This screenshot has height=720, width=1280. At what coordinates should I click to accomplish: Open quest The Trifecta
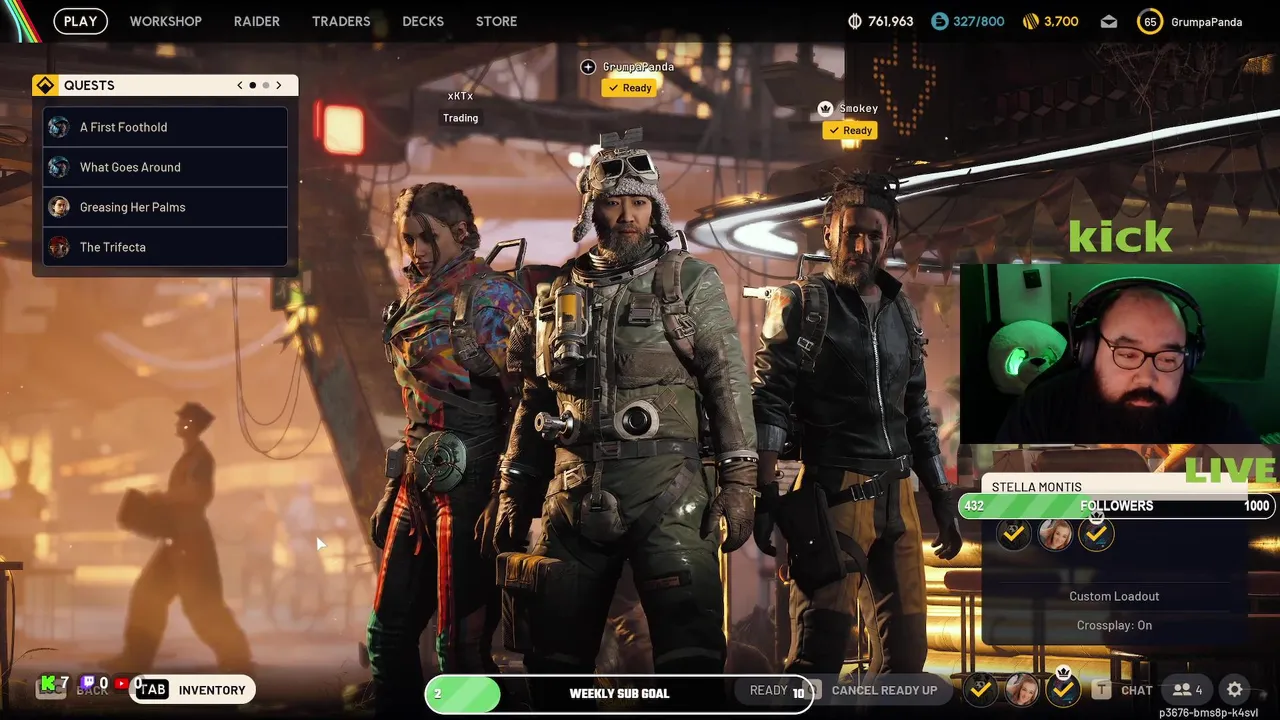[x=165, y=247]
